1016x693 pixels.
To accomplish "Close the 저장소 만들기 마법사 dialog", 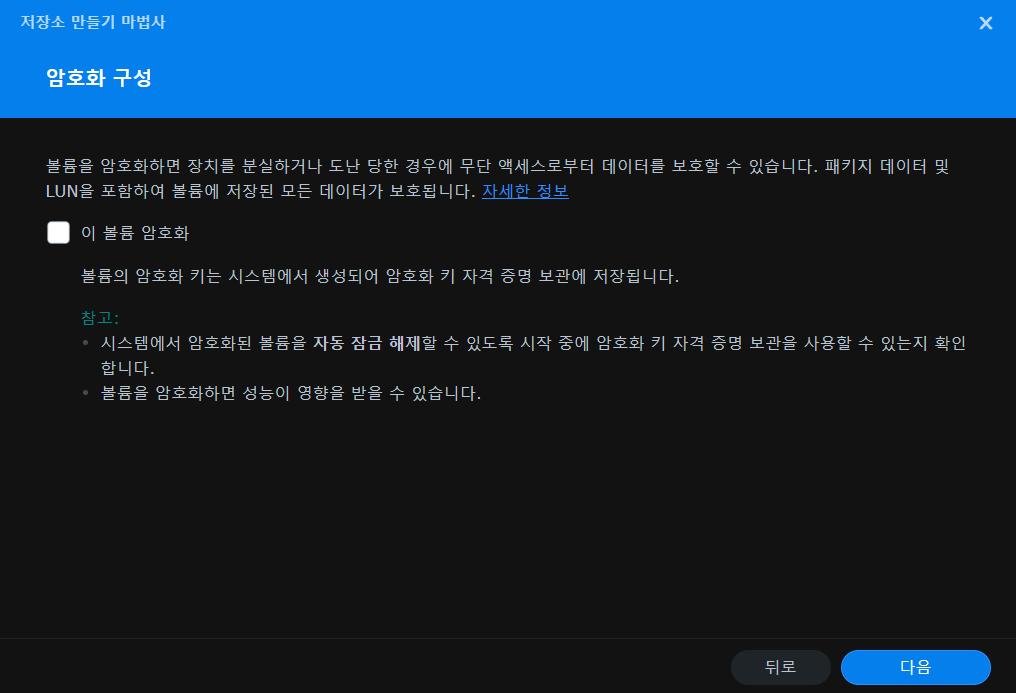I will [986, 23].
